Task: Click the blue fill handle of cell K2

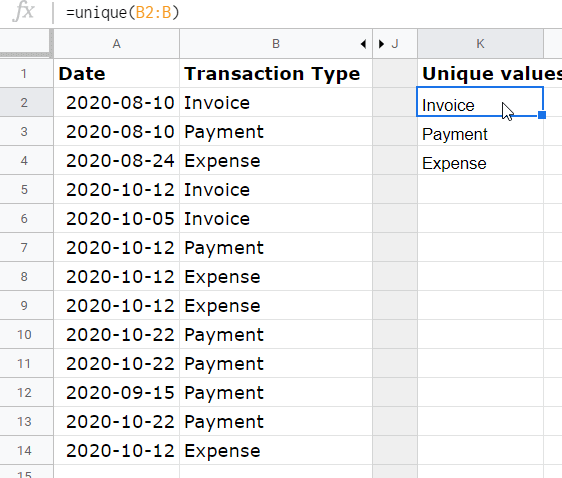Action: click(542, 115)
